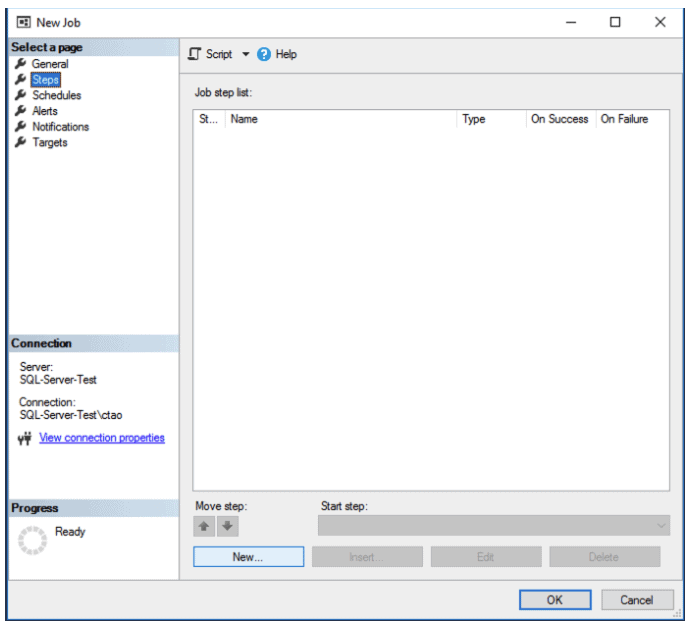690x628 pixels.
Task: Open the Start step combo box
Action: [494, 525]
